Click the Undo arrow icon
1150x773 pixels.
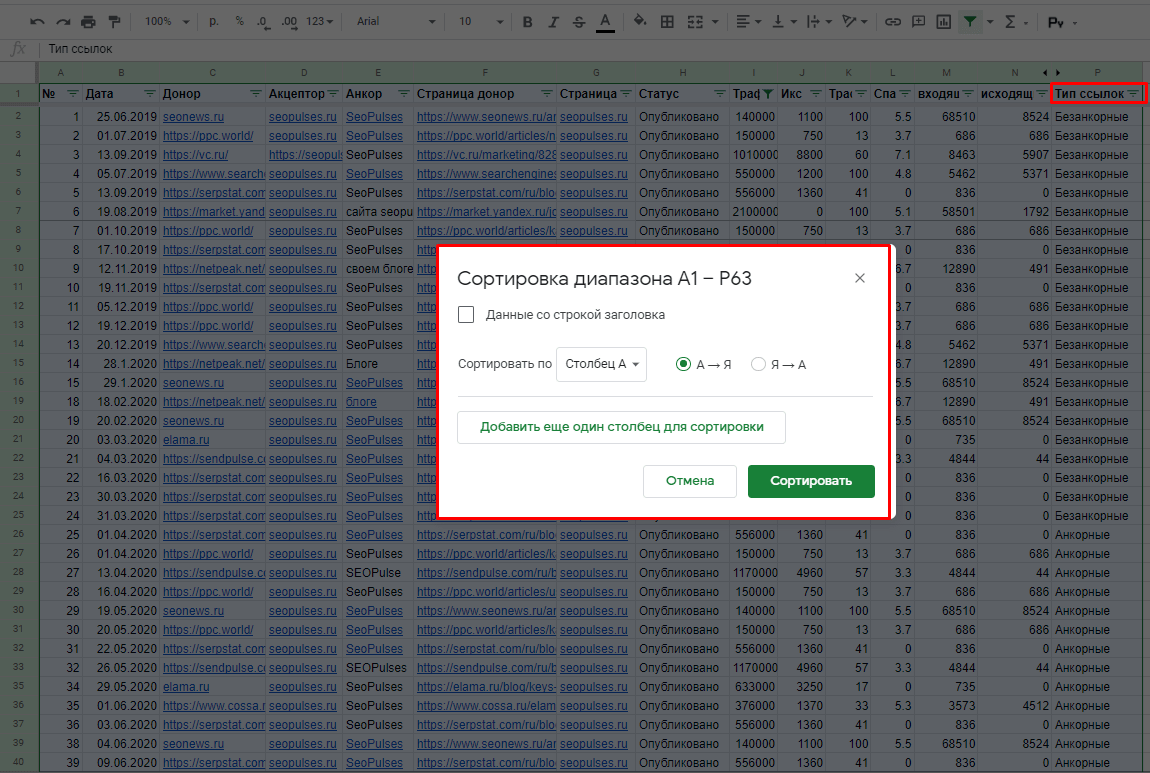(x=37, y=22)
